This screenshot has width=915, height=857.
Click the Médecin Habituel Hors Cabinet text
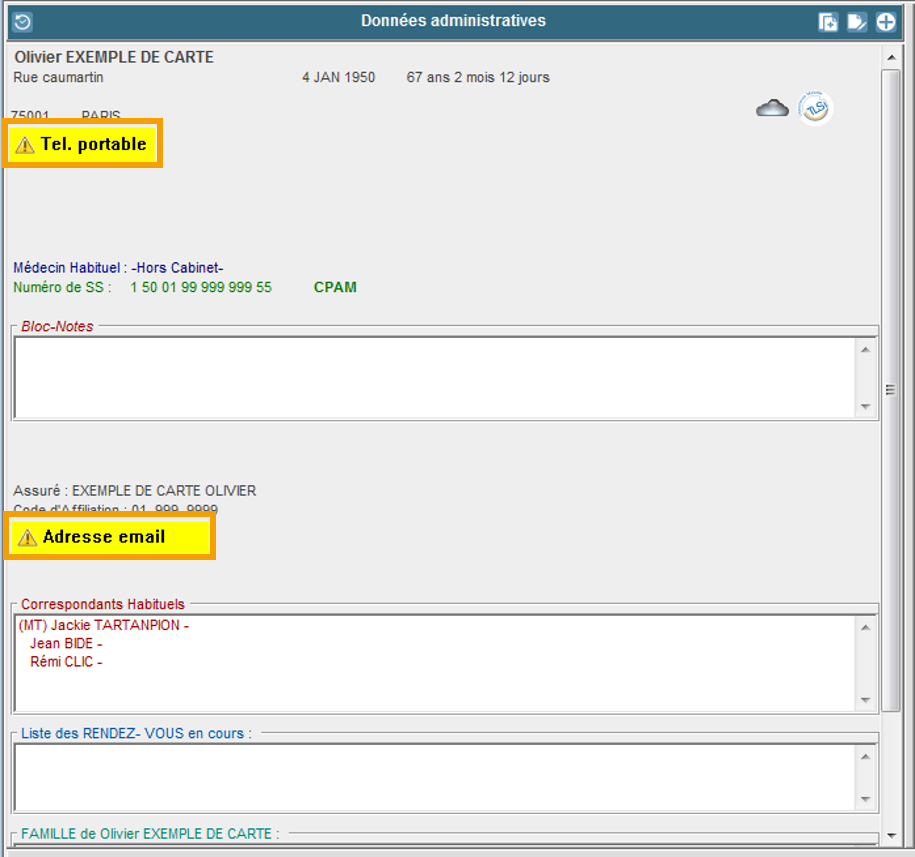tap(118, 267)
